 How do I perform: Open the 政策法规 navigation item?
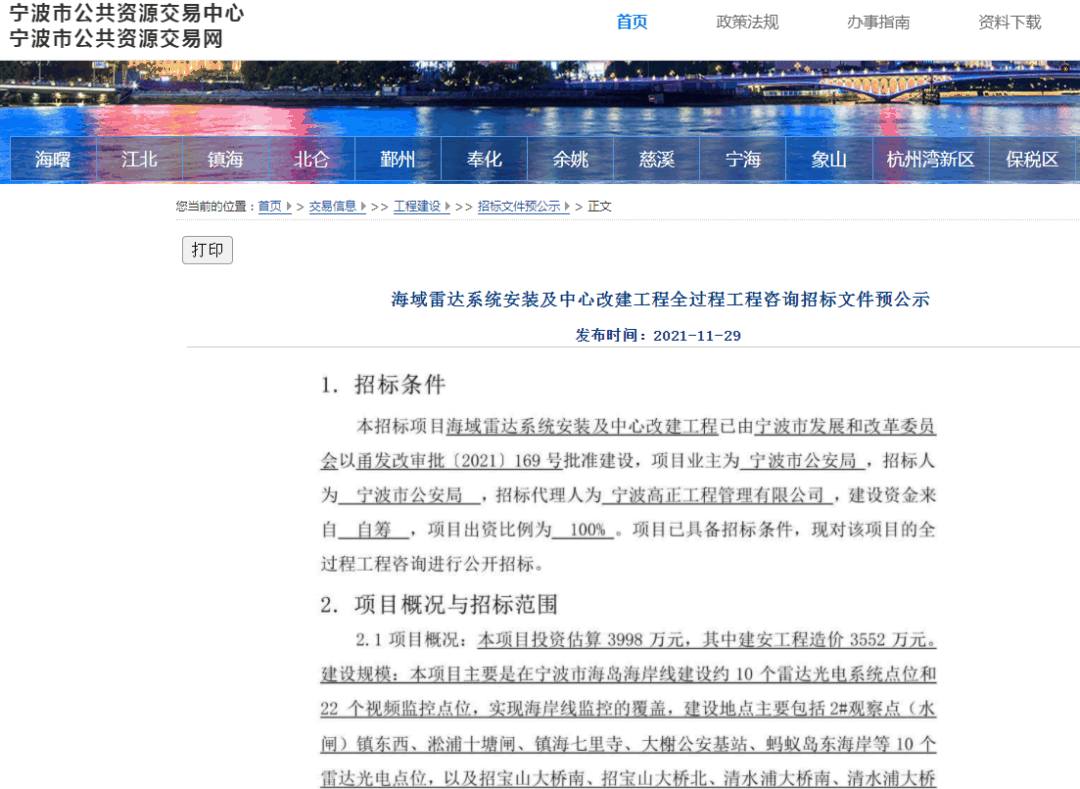[747, 22]
